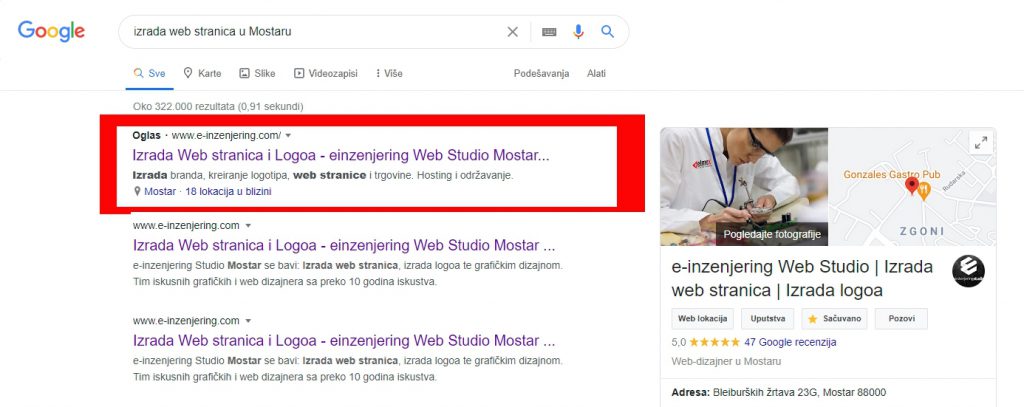Click the Web-dizajner u Mostaru text
Image resolution: width=1024 pixels, height=407 pixels.
(x=726, y=361)
